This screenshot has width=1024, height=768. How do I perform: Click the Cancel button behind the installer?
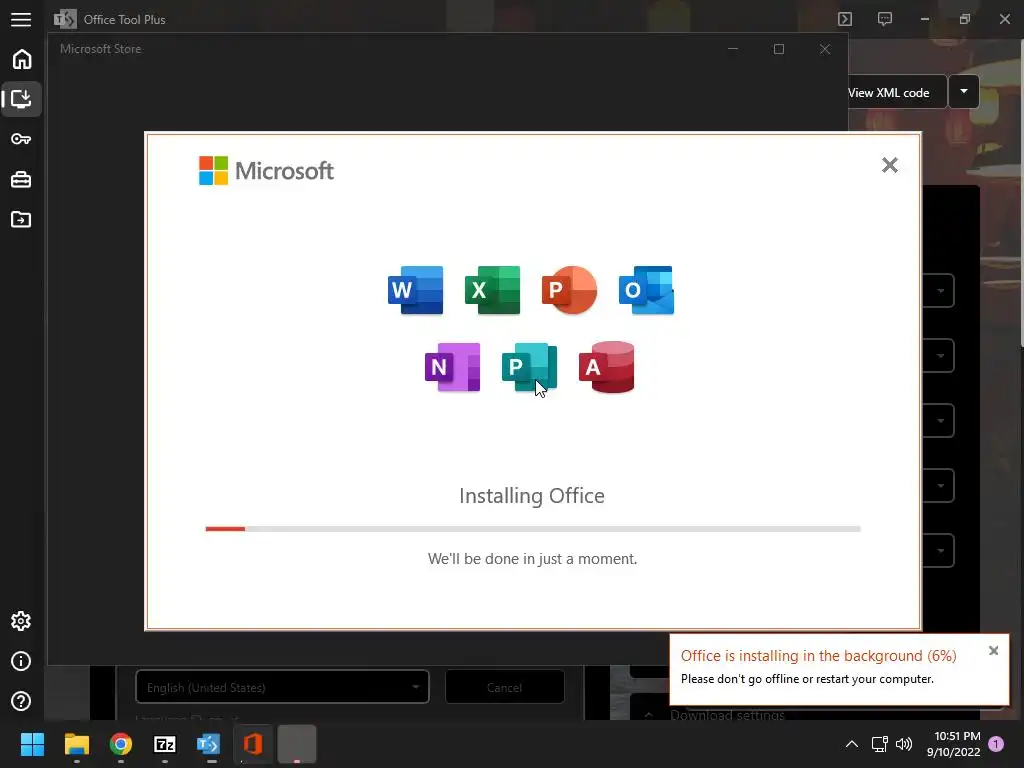504,687
